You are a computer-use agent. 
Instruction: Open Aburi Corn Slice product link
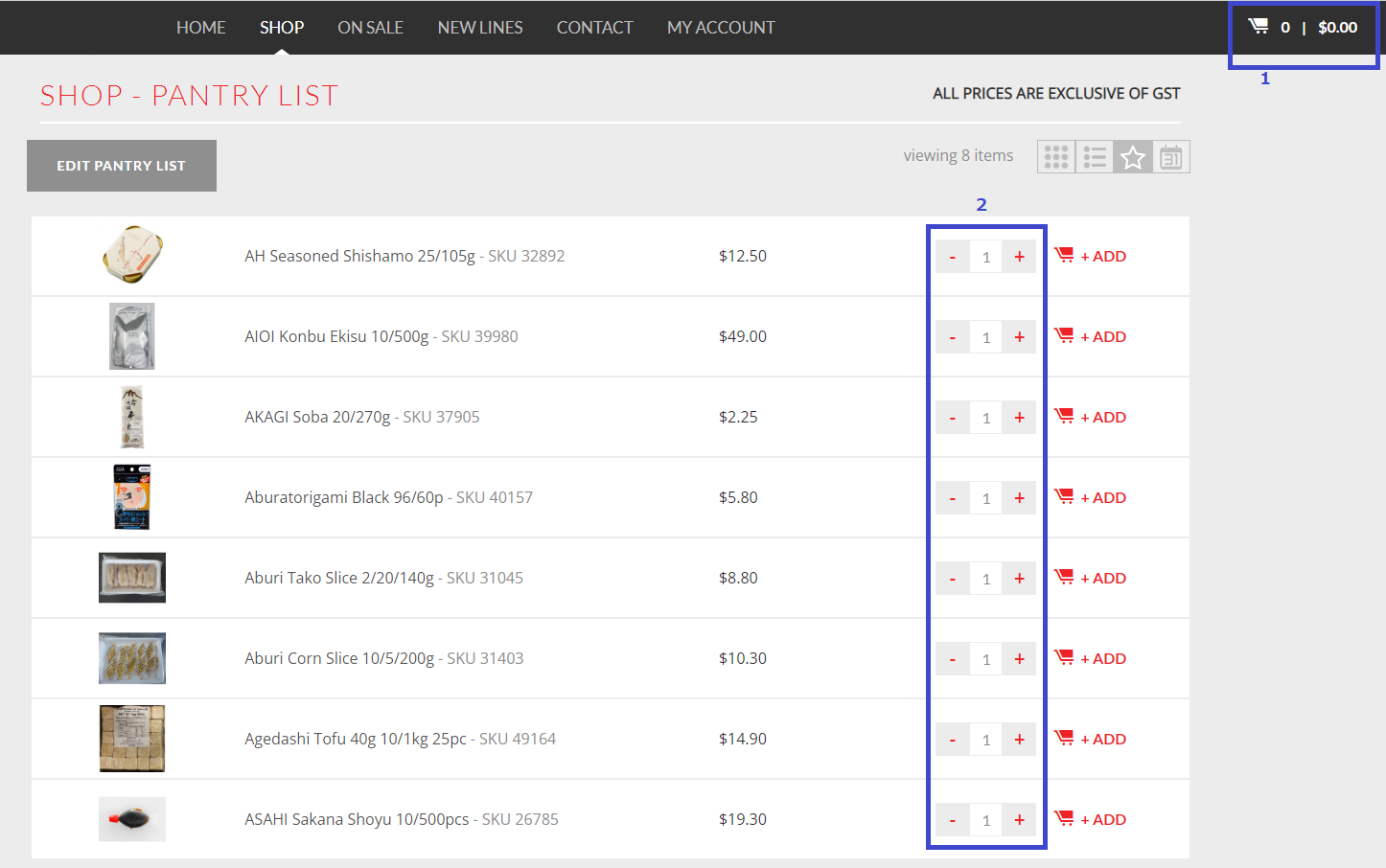384,658
